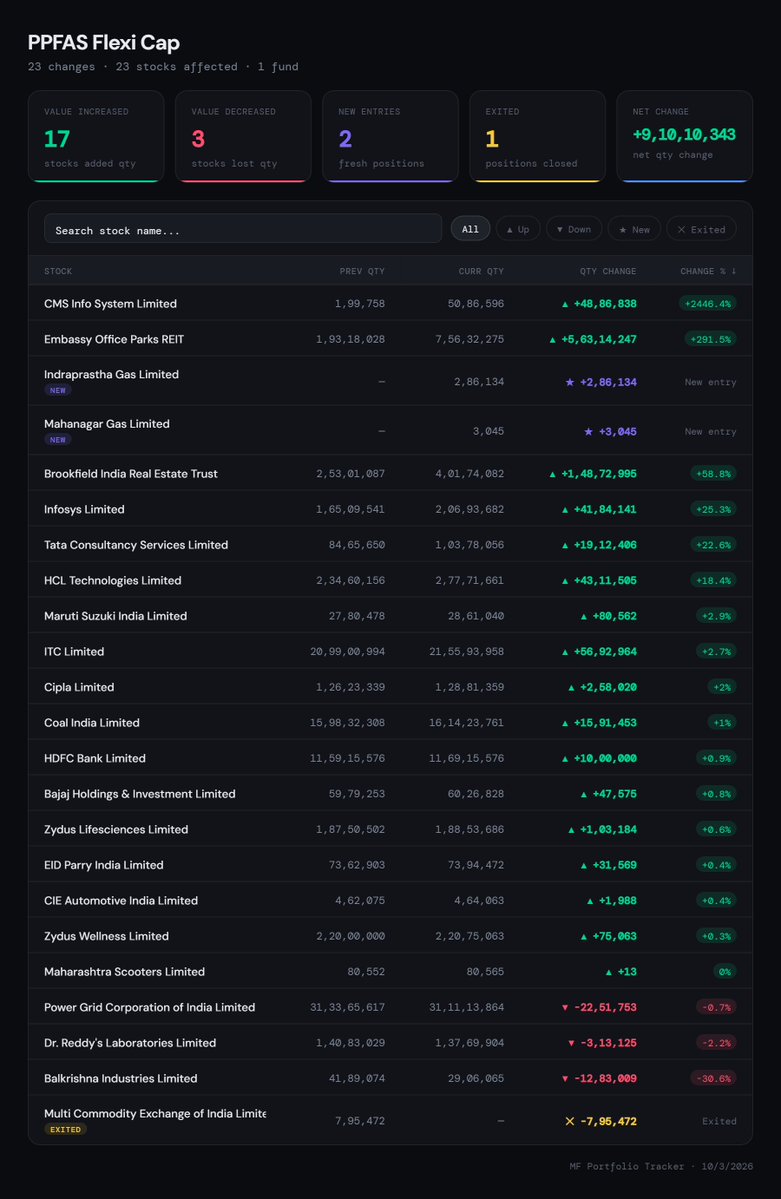
Task: Open the Value Increased summary card
Action: (96, 136)
